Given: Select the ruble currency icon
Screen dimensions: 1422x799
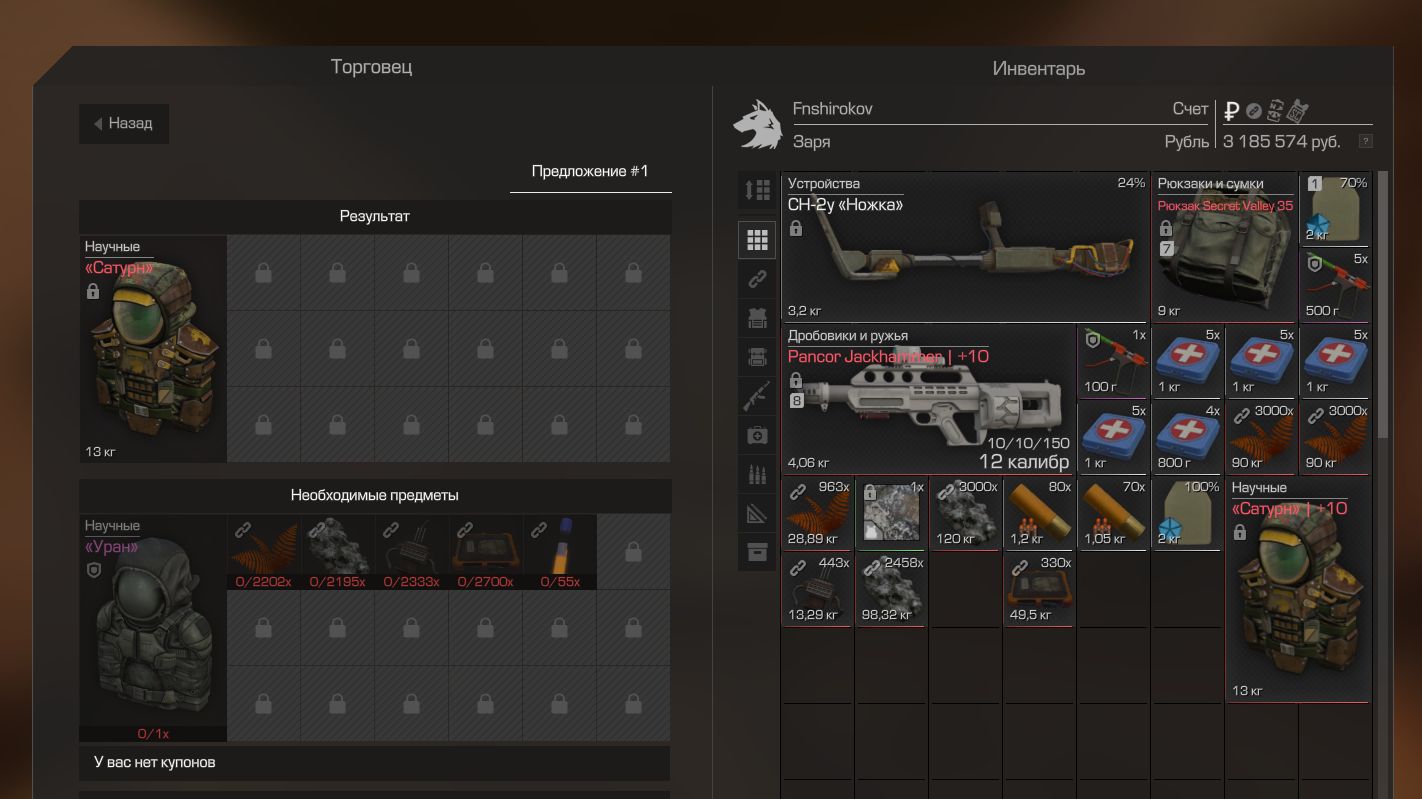Looking at the screenshot, I should [x=1231, y=110].
